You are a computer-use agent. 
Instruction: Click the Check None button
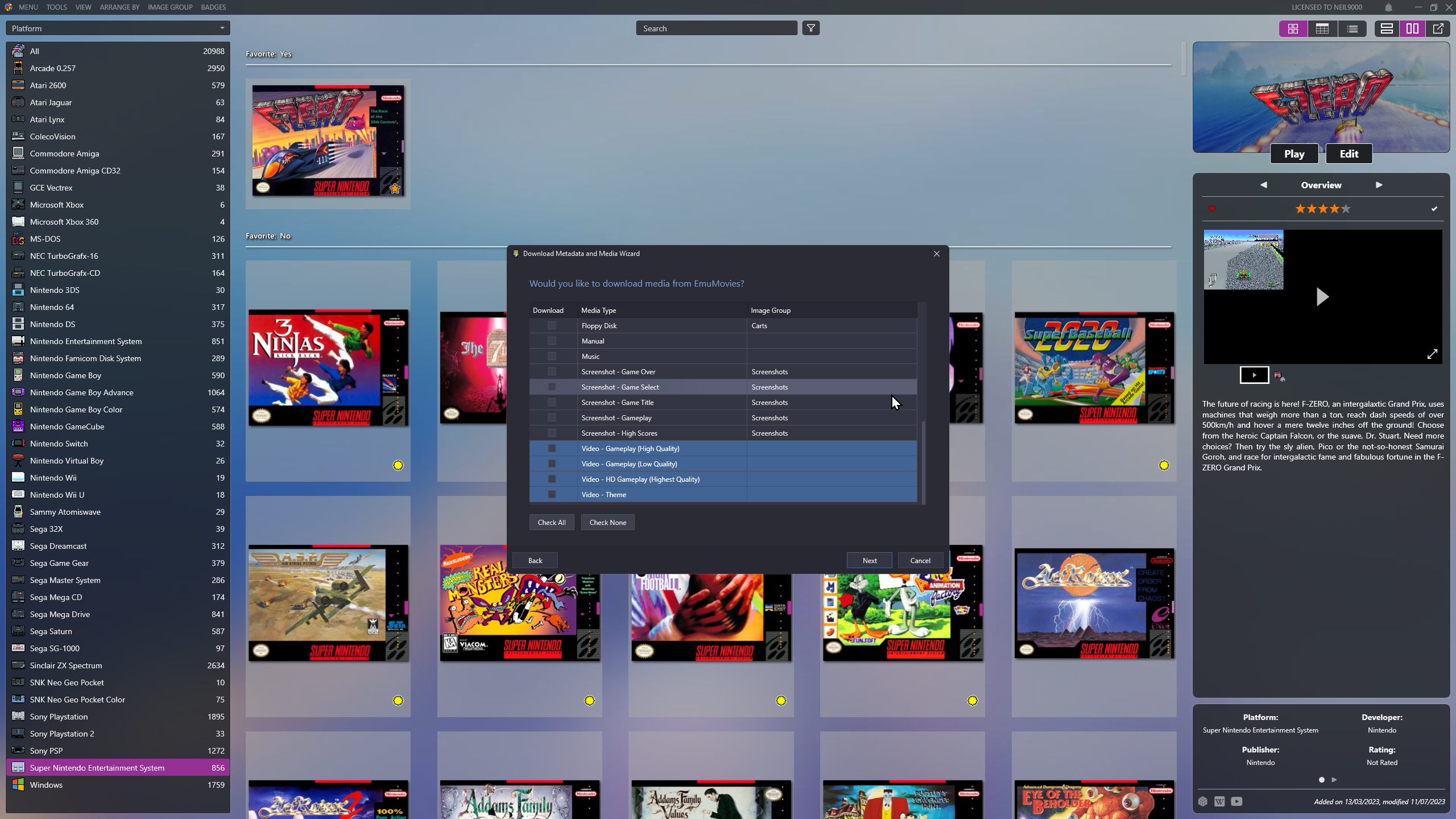pyautogui.click(x=608, y=522)
